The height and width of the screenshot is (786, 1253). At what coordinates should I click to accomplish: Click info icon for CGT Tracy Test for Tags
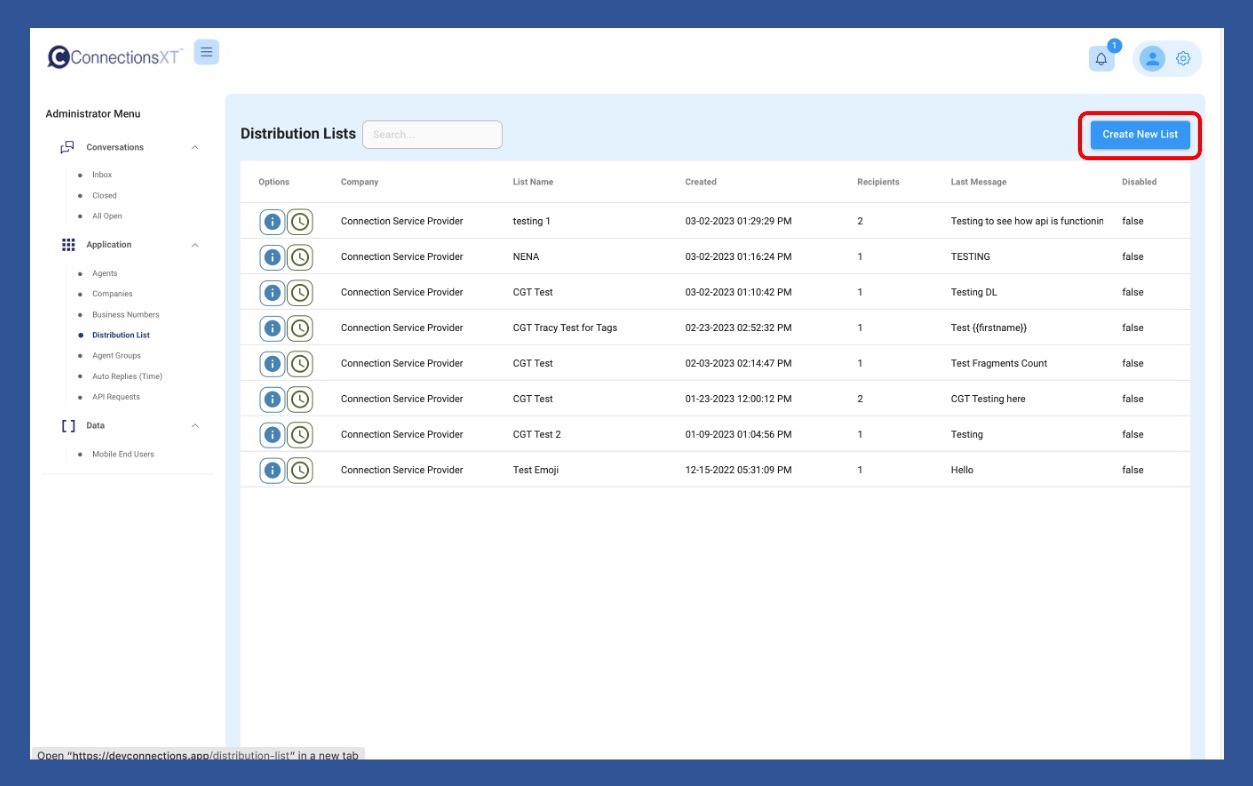click(x=272, y=328)
